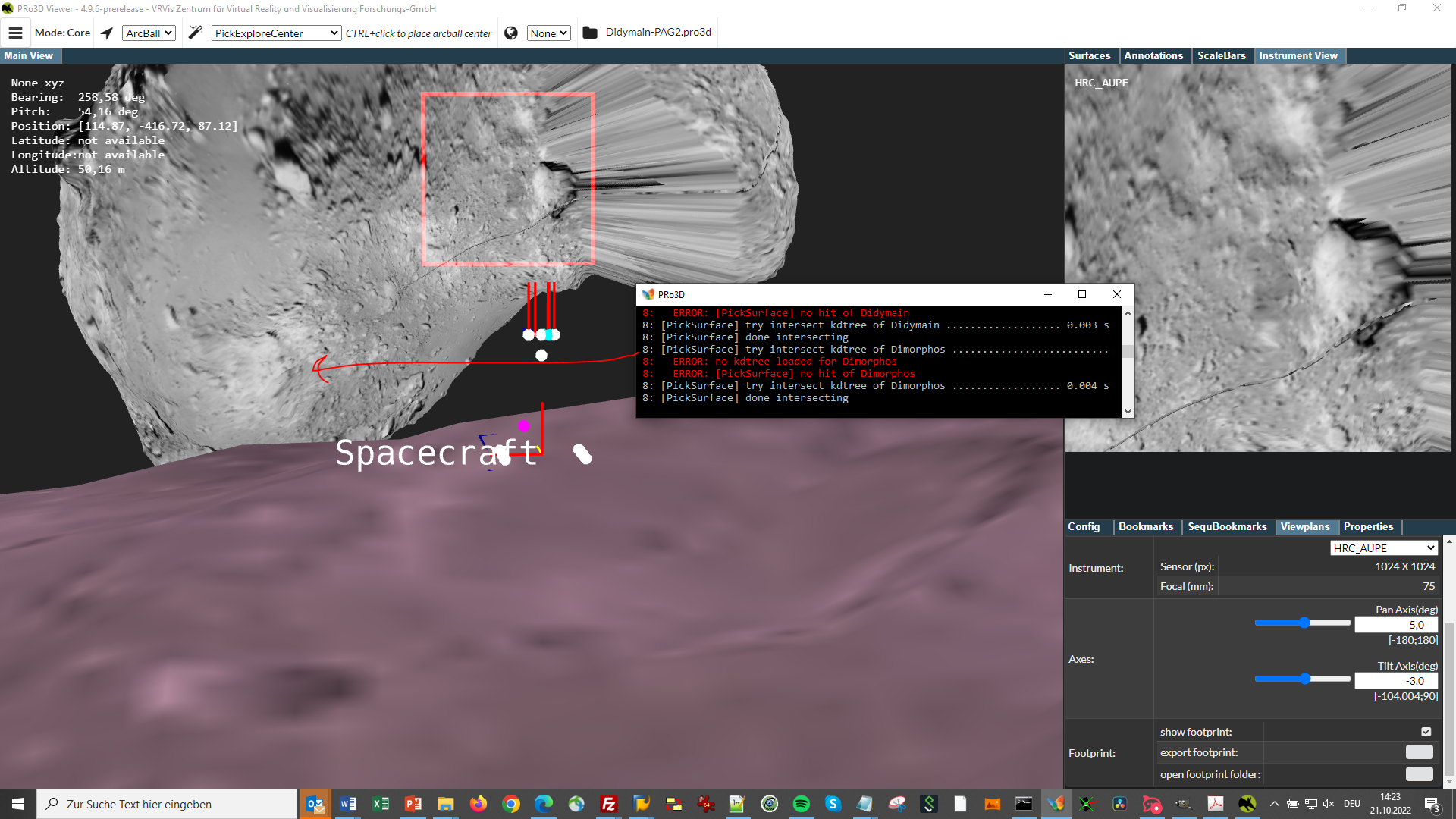The height and width of the screenshot is (819, 1456).
Task: Open the Bookmarks tab
Action: 1145,526
